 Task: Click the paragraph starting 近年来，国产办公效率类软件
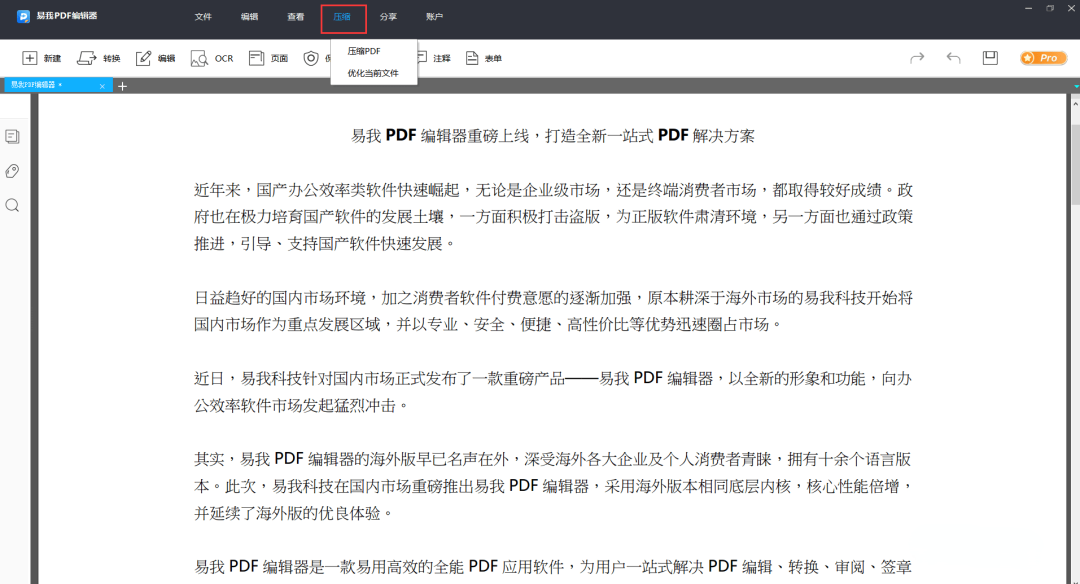[553, 216]
